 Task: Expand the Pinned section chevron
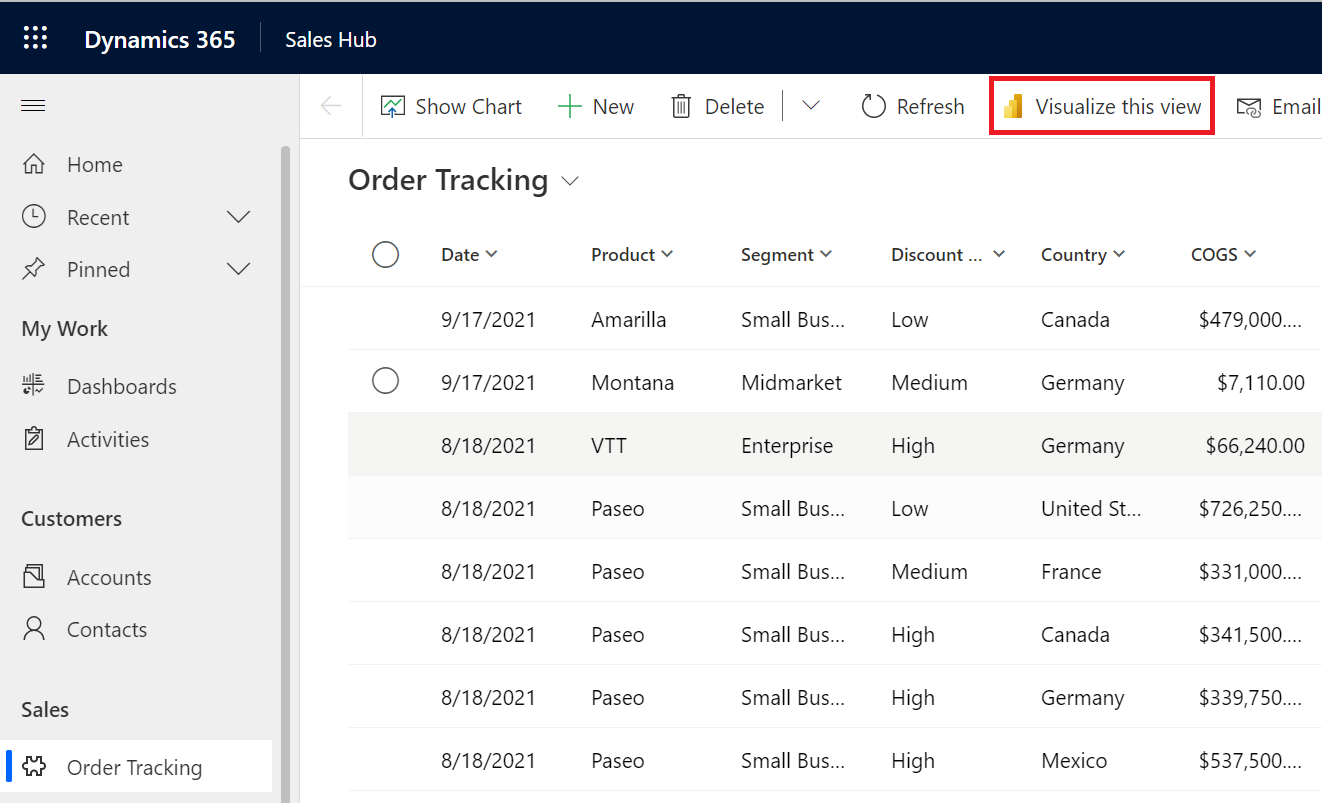click(238, 269)
